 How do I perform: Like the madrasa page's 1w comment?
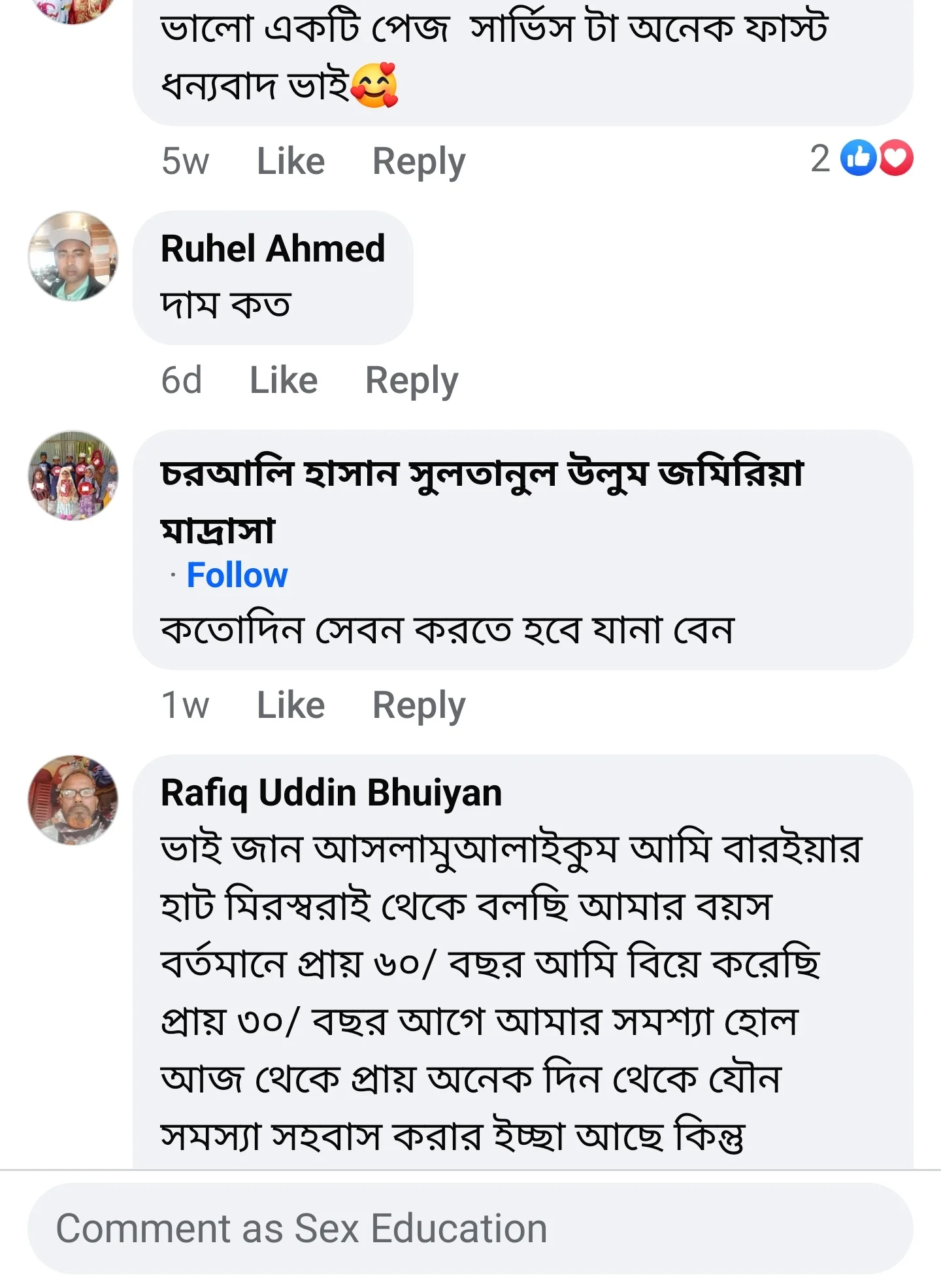290,705
